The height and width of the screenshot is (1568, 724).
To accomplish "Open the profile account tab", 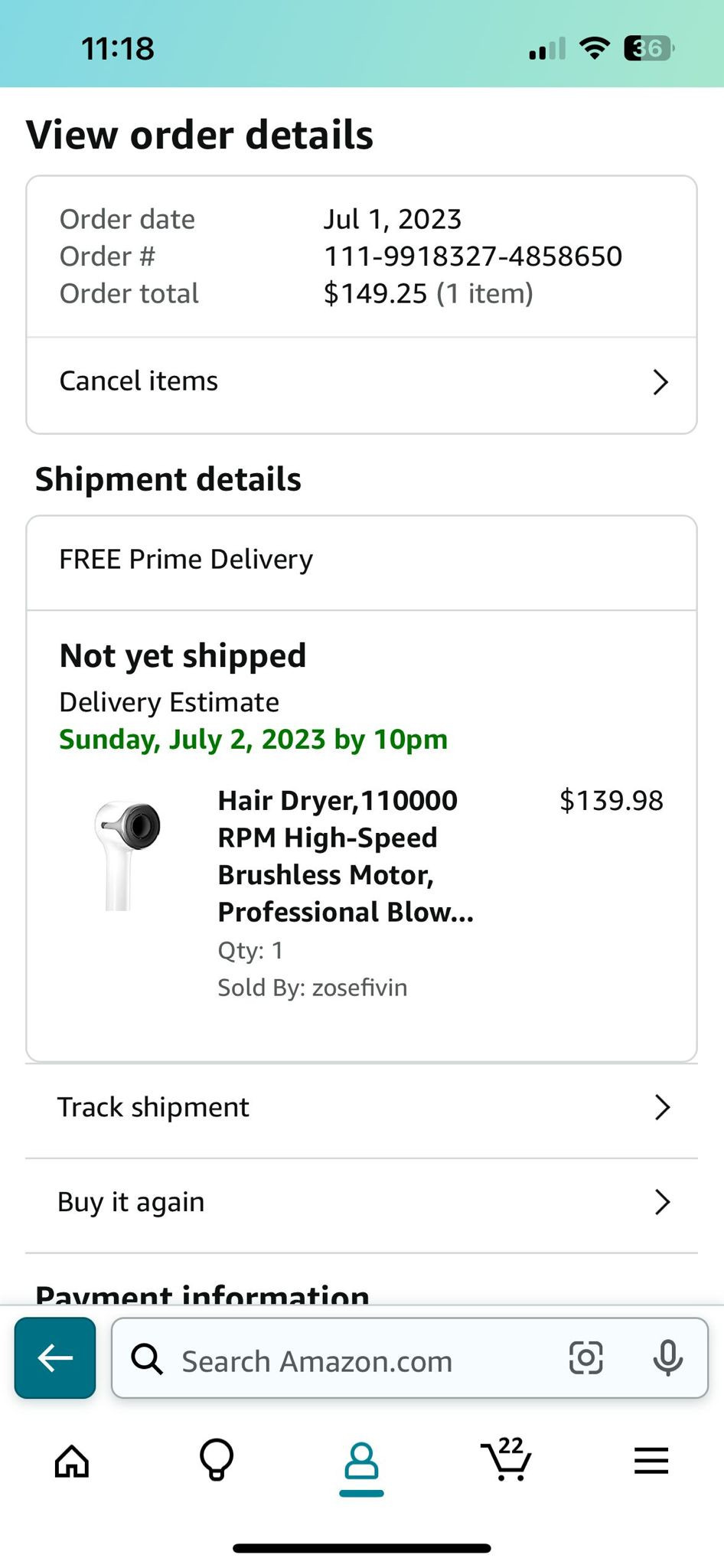I will 361,1461.
